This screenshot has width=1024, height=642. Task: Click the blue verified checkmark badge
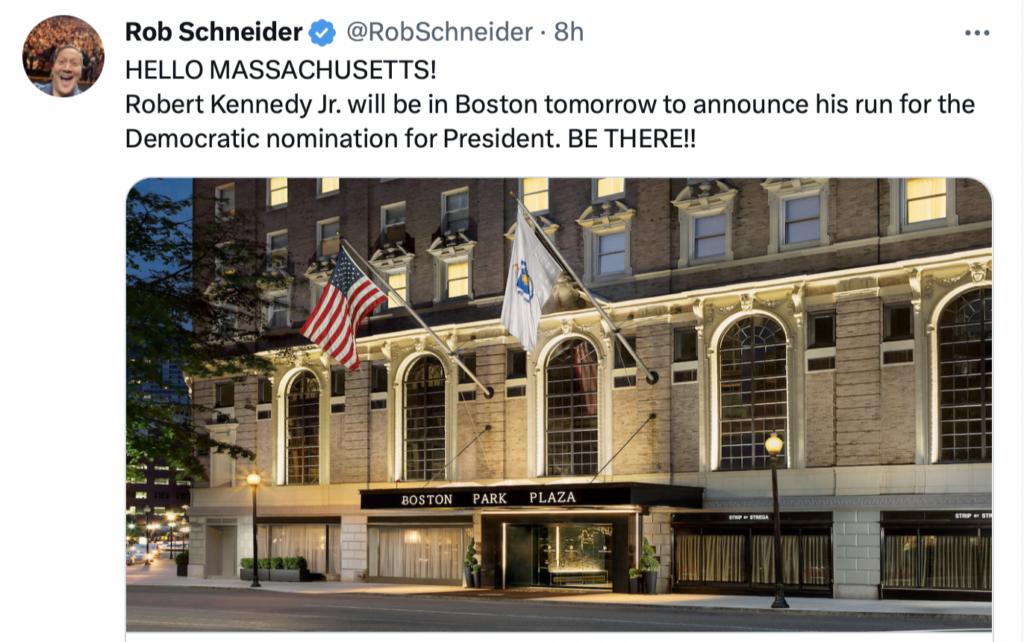(322, 32)
